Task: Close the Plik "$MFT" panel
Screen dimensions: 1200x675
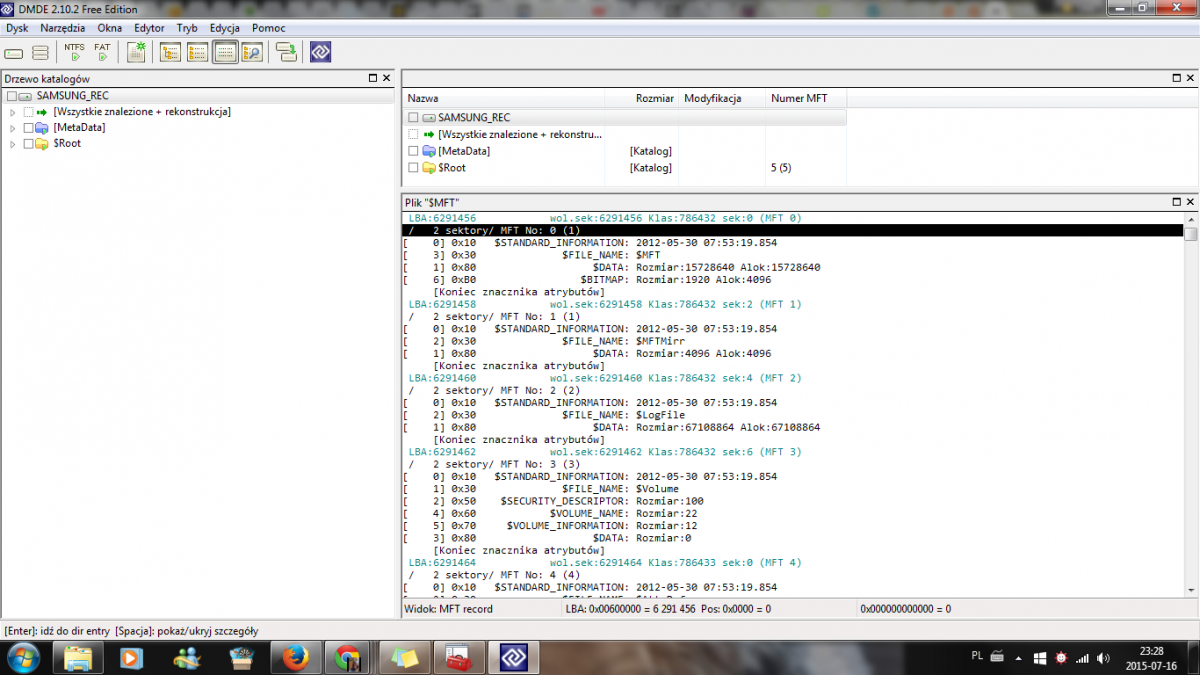Action: (1190, 202)
